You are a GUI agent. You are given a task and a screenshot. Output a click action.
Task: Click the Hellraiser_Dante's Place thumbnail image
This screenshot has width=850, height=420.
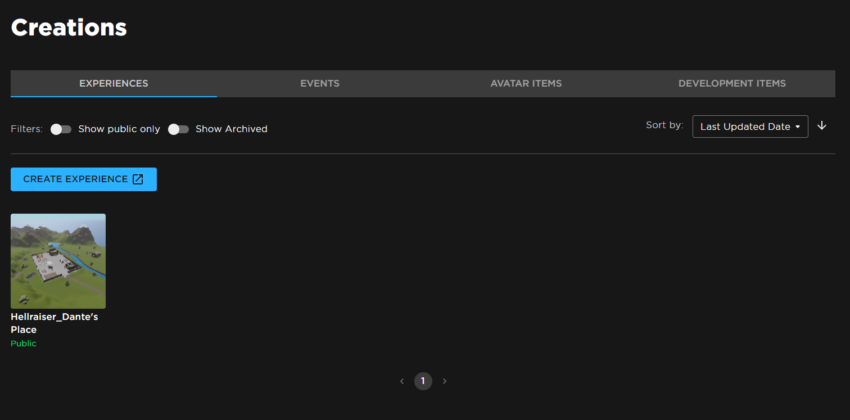[x=58, y=261]
